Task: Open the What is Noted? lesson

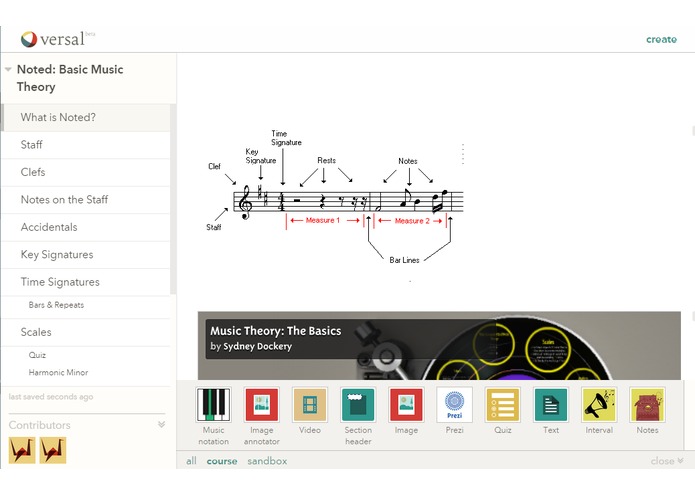Action: (x=86, y=117)
